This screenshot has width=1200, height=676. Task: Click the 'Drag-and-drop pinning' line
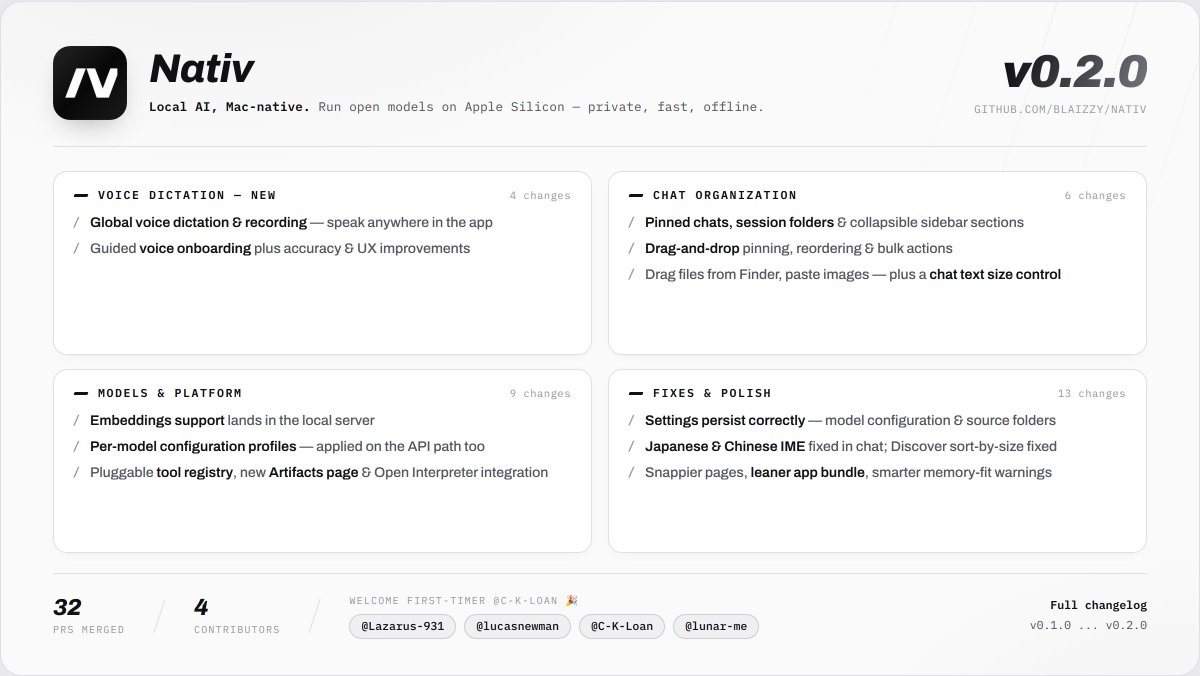tap(799, 248)
